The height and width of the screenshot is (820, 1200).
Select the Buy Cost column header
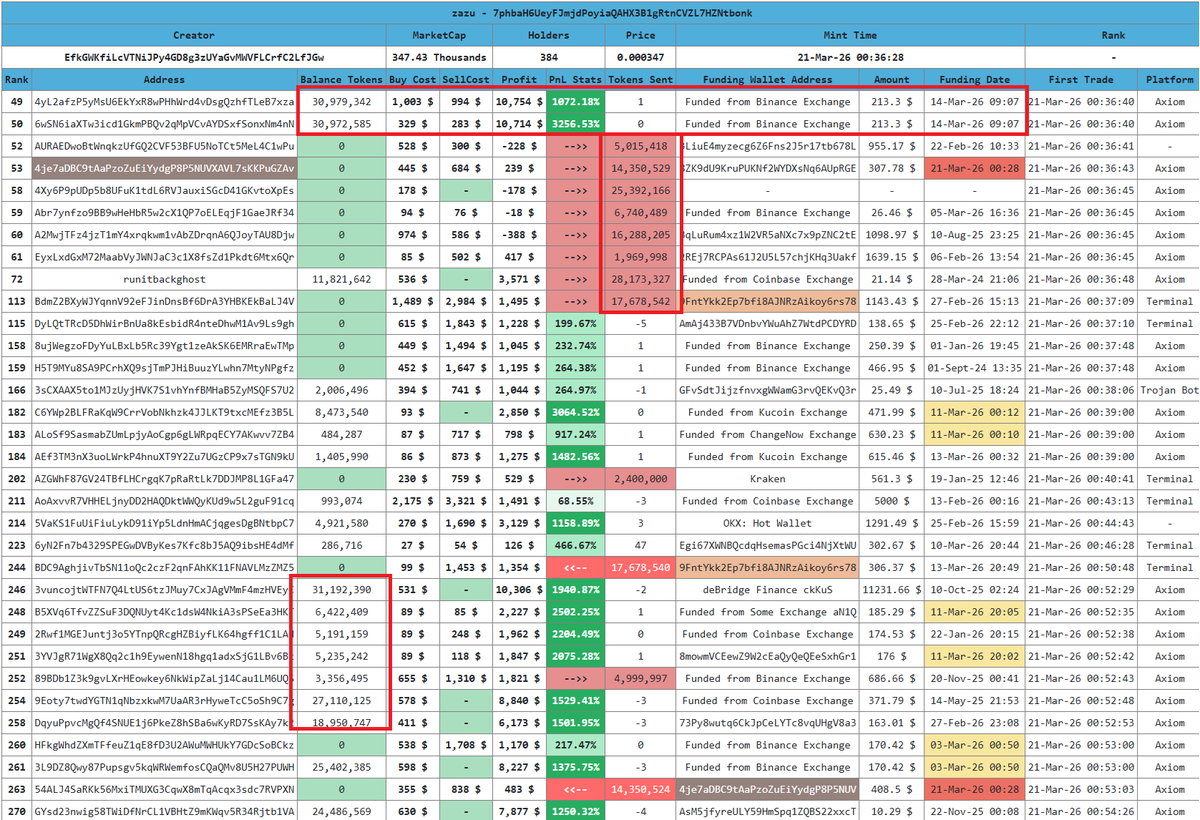click(x=411, y=80)
